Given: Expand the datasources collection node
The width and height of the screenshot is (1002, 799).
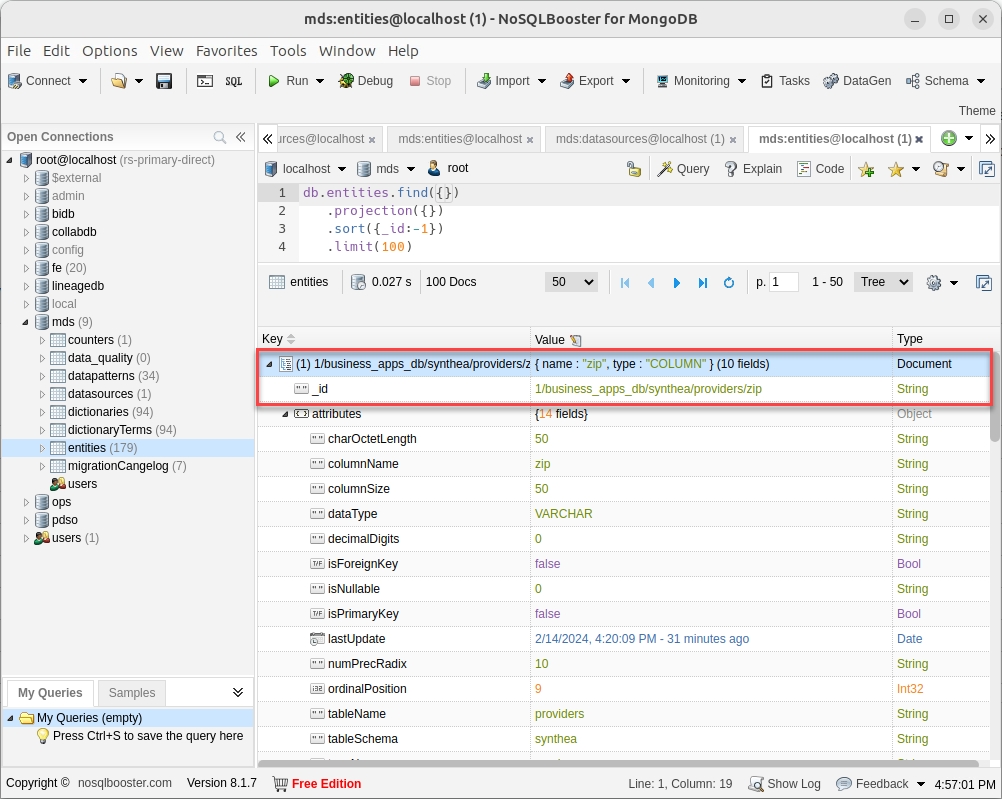Looking at the screenshot, I should [x=42, y=394].
